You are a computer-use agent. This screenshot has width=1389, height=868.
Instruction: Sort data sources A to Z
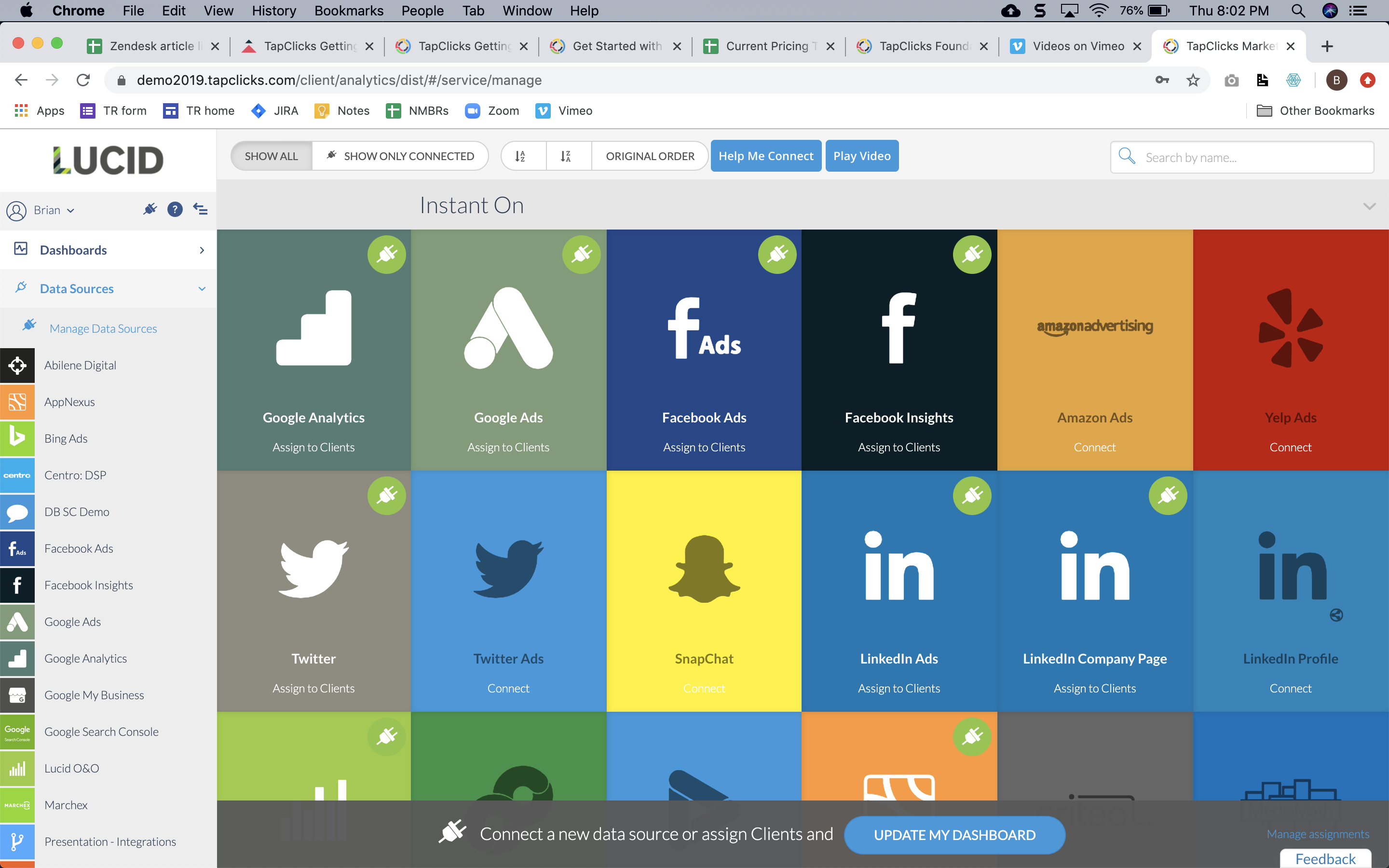522,156
